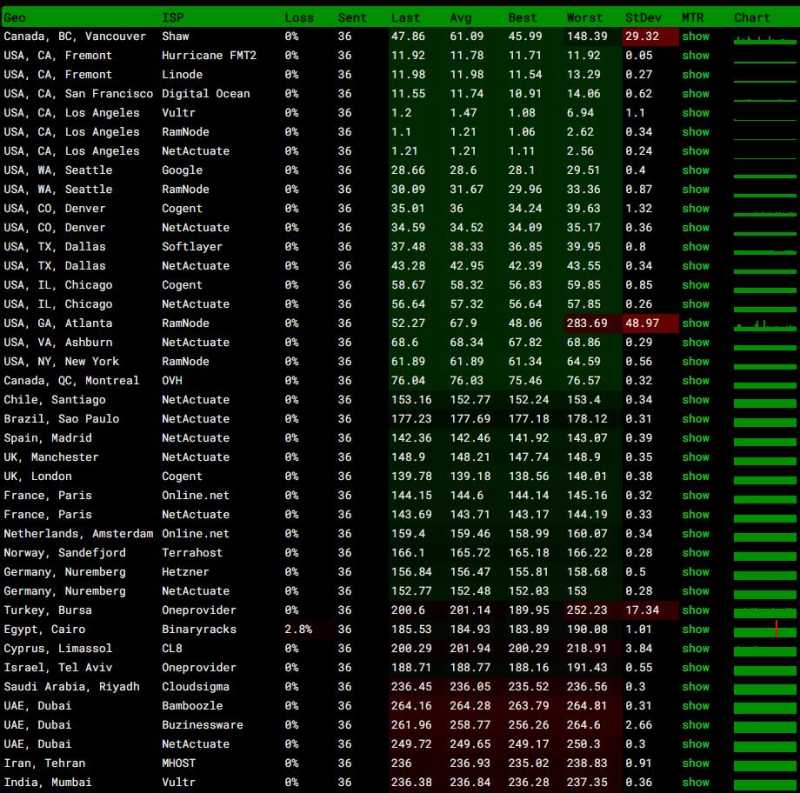
Task: Show MTR for Turkey, Bursa row
Action: [x=695, y=610]
